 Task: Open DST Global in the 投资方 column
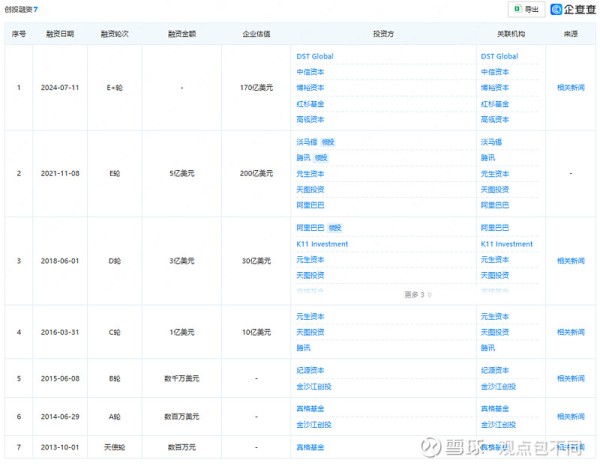(x=315, y=56)
